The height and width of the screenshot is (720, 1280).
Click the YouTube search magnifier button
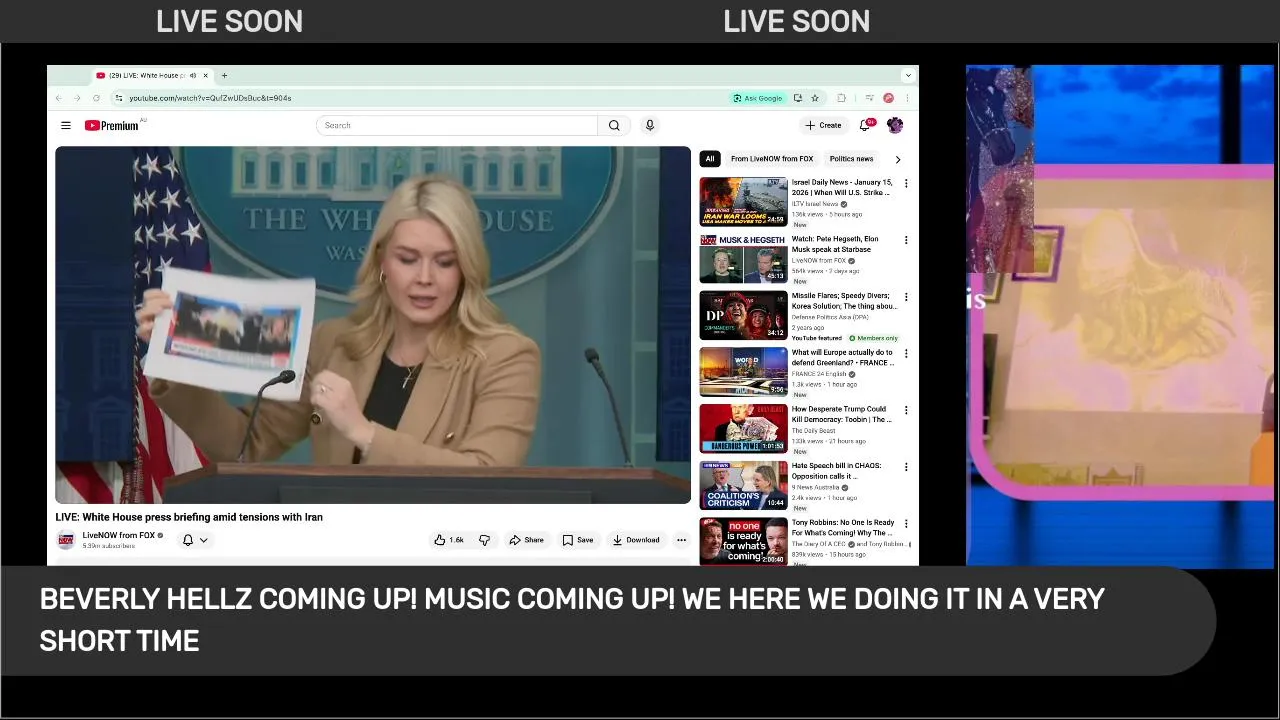click(614, 125)
